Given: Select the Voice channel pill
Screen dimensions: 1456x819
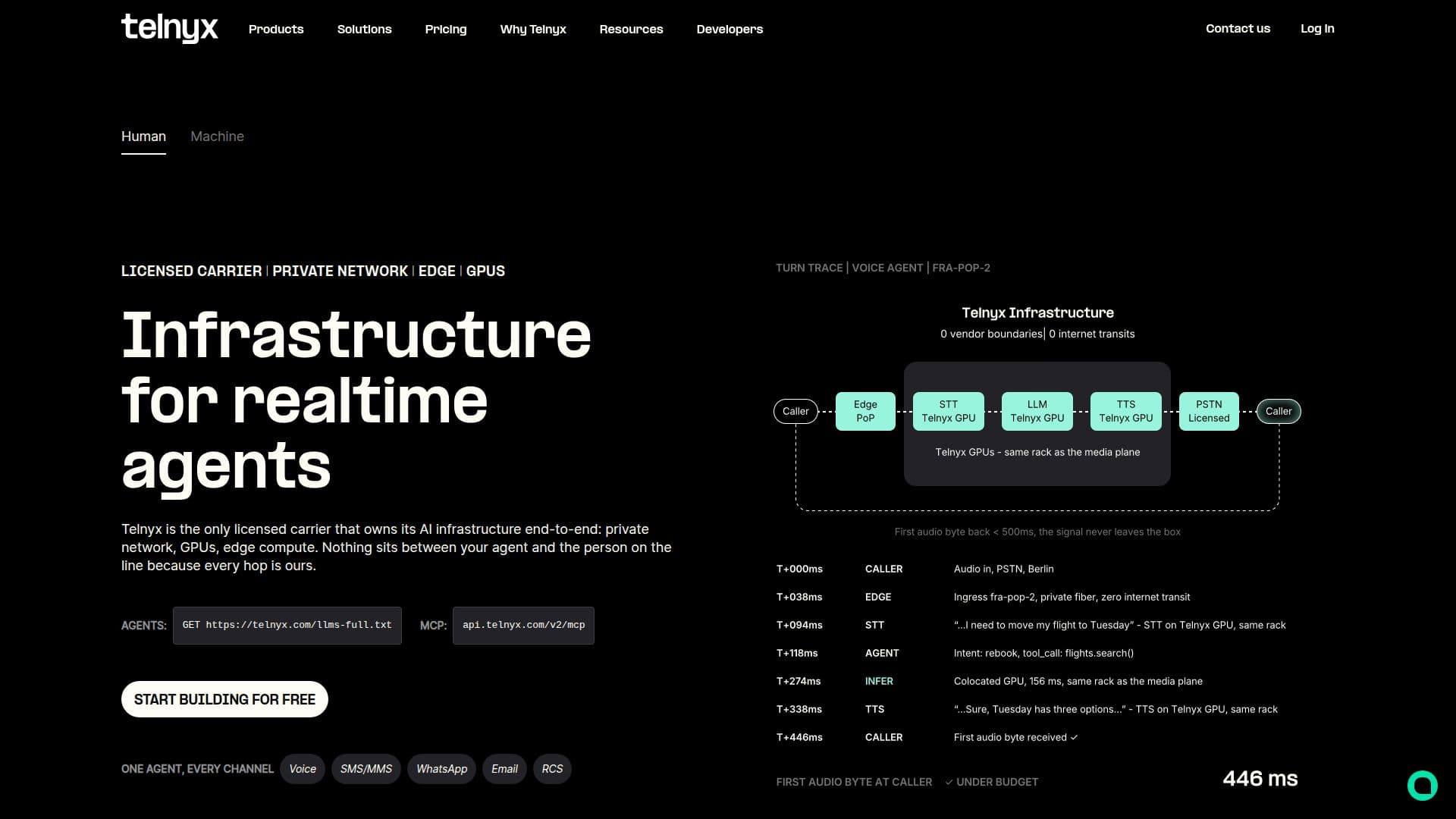Looking at the screenshot, I should 303,769.
